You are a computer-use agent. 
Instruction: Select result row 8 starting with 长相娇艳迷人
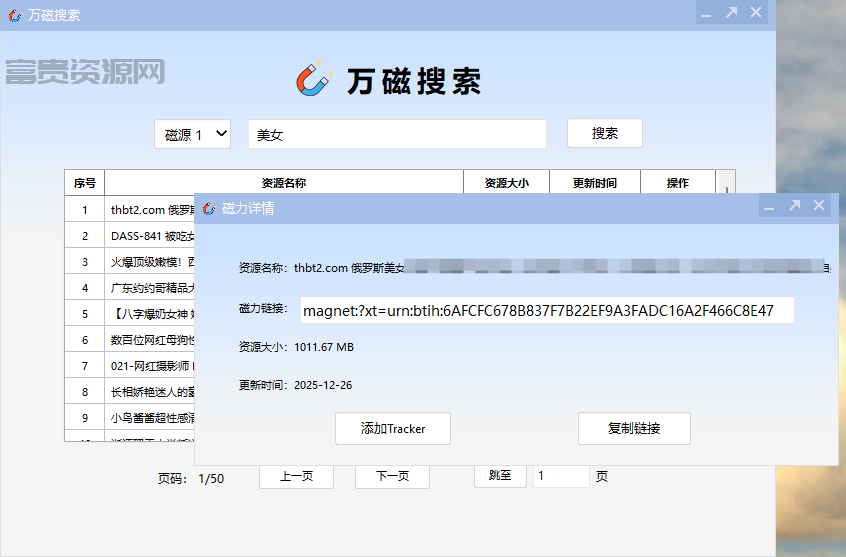[x=129, y=392]
